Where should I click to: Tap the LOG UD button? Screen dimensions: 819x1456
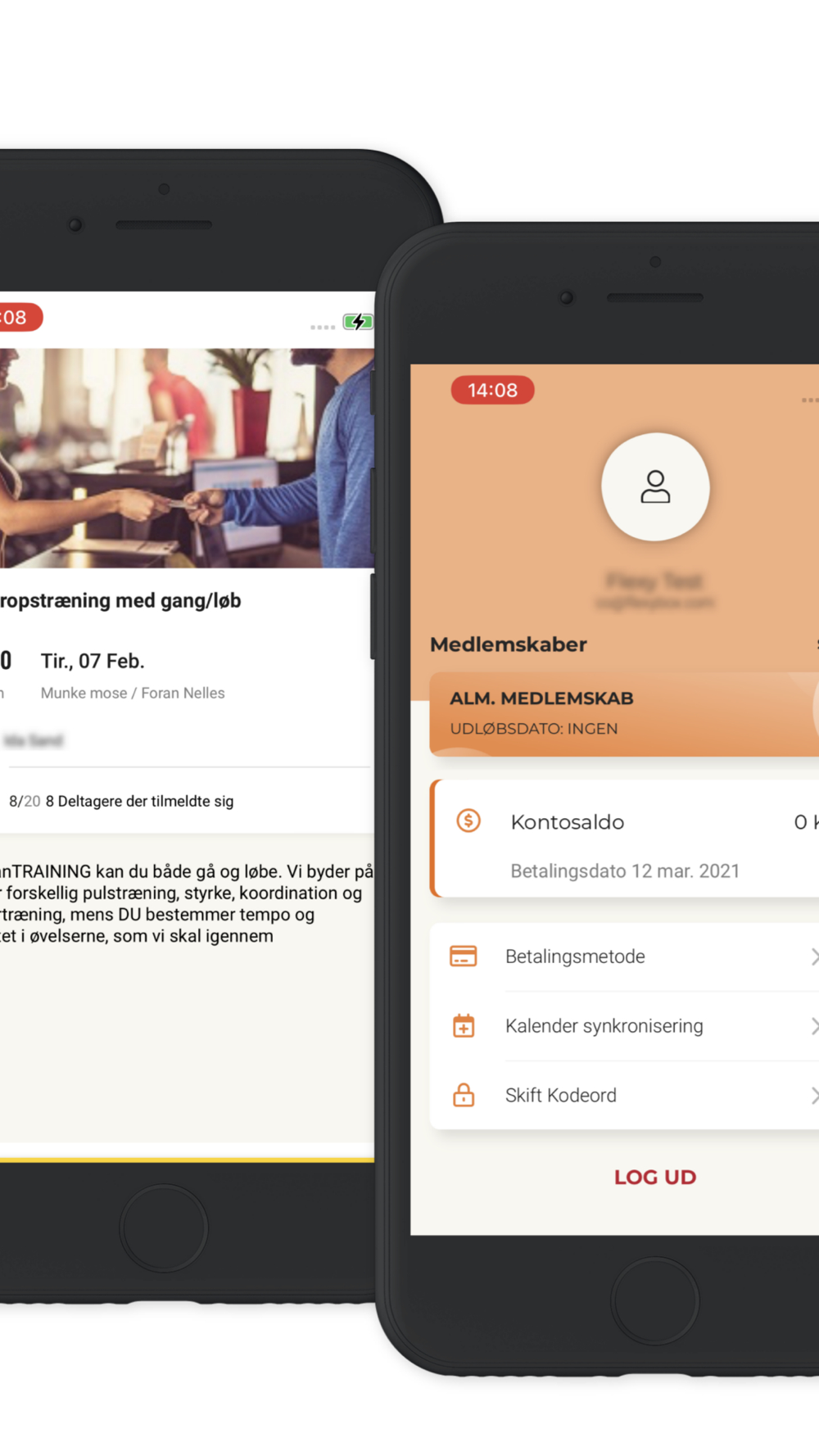point(655,1177)
